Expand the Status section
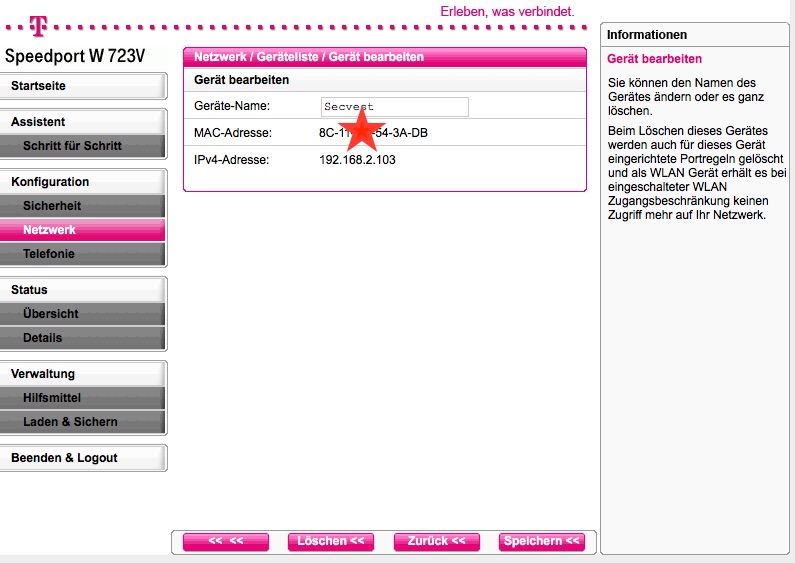Screen dimensions: 795x563 tap(84, 290)
